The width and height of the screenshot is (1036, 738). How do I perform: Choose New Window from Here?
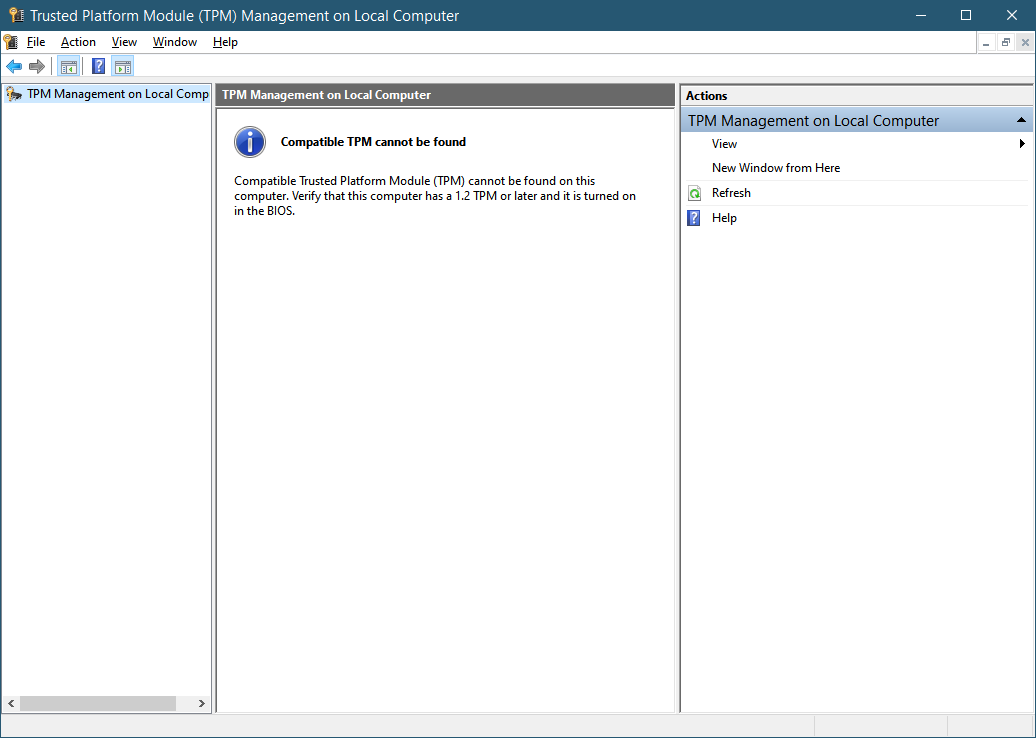tap(776, 168)
